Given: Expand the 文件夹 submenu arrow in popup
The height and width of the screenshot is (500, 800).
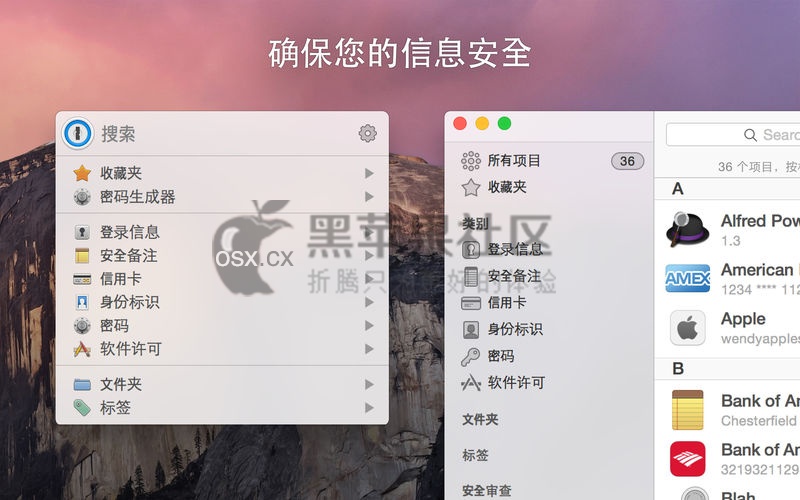Looking at the screenshot, I should tap(369, 384).
